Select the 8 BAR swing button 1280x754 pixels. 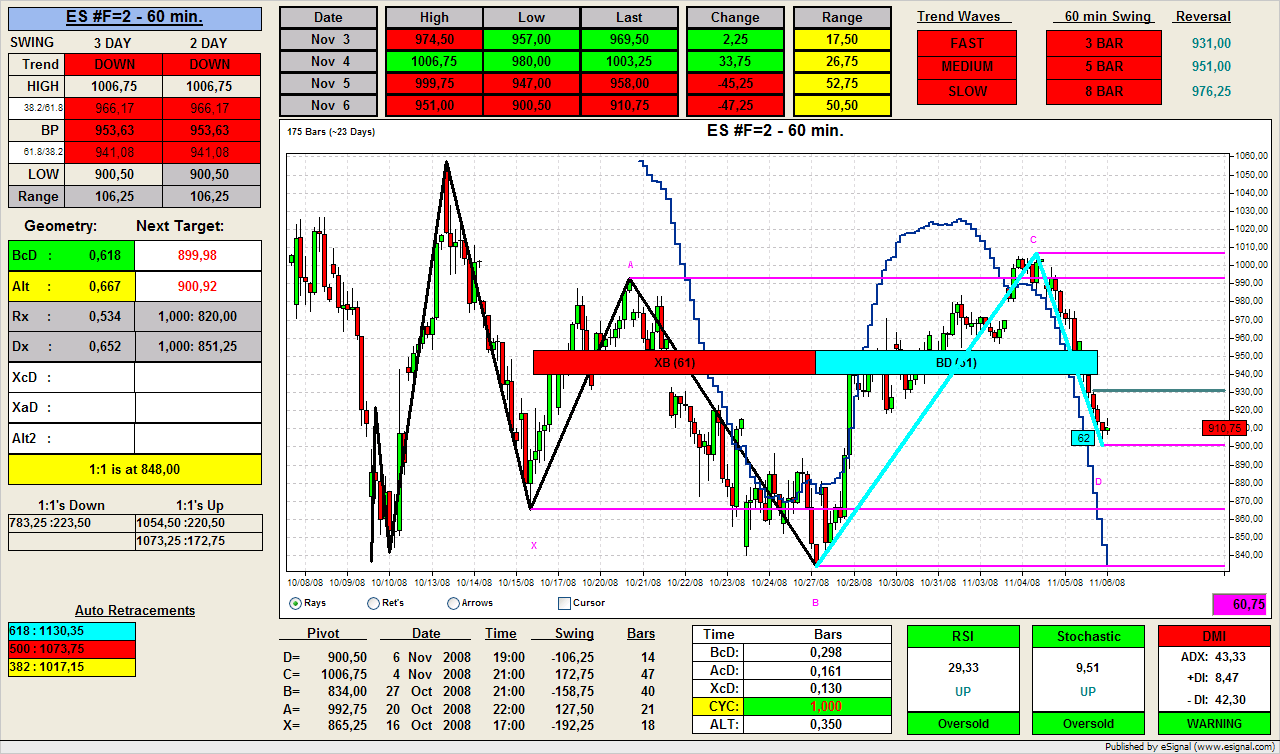(1103, 91)
